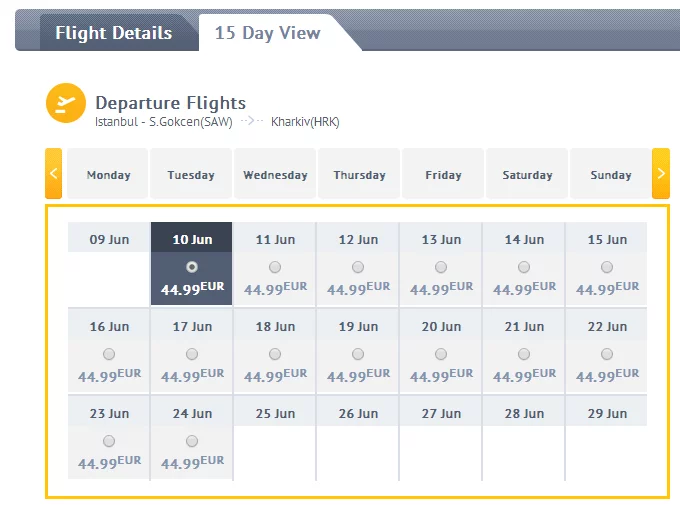This screenshot has height=506, width=680.
Task: Click the 14 Jun 44.99 EUR price
Action: (524, 289)
